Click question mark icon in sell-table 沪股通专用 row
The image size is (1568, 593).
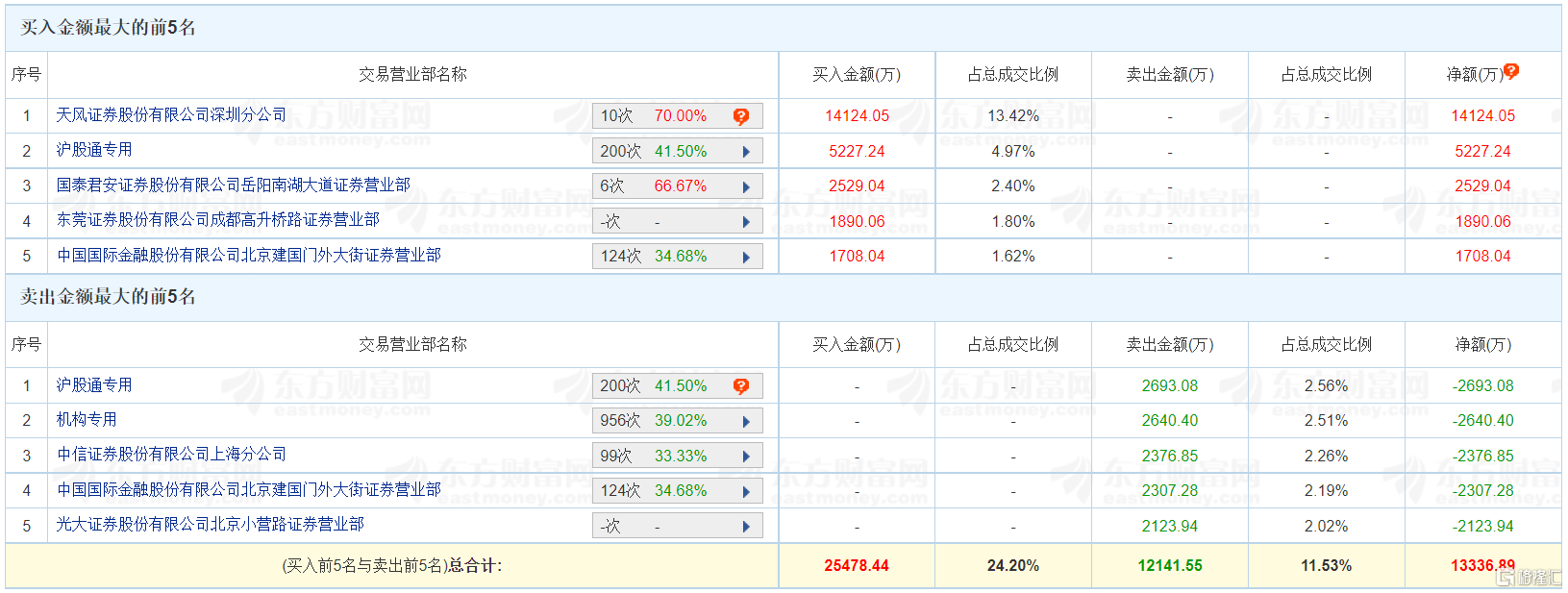[740, 386]
